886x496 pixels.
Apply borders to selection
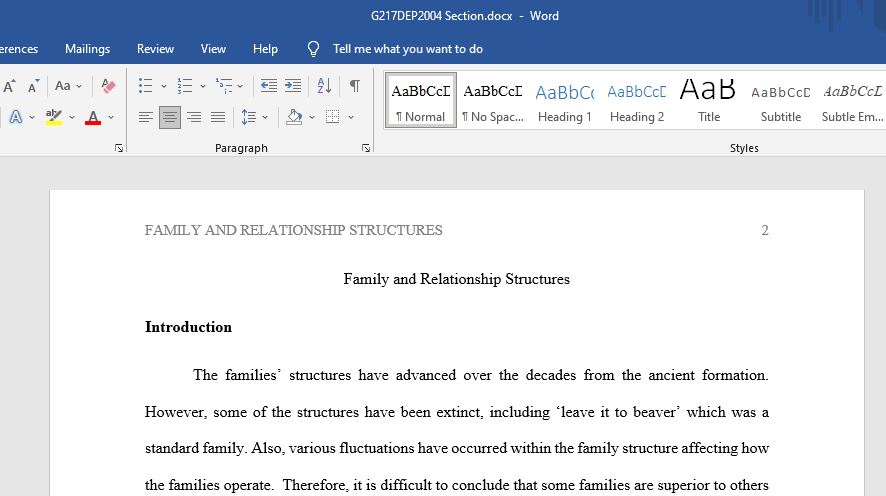(x=332, y=117)
